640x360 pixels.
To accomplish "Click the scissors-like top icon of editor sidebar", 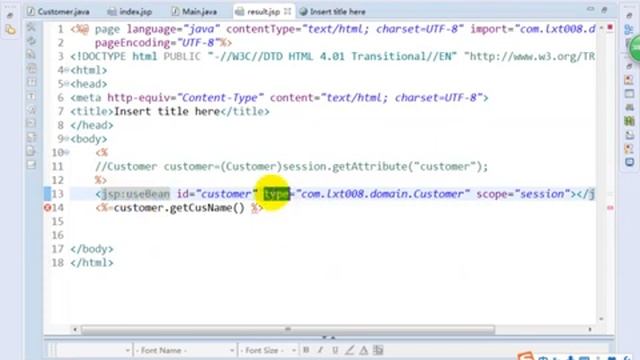I will (31, 27).
